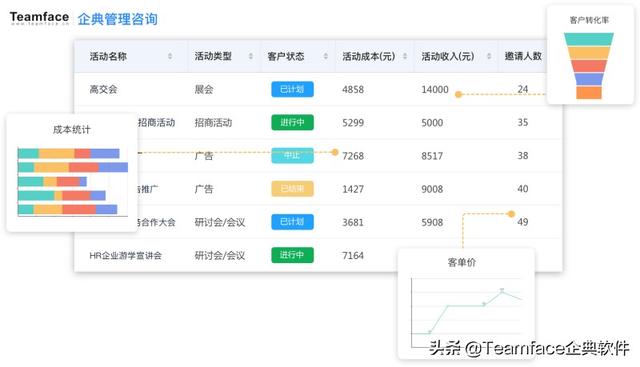Click the 中止 status tag
The width and height of the screenshot is (640, 367).
click(x=292, y=155)
